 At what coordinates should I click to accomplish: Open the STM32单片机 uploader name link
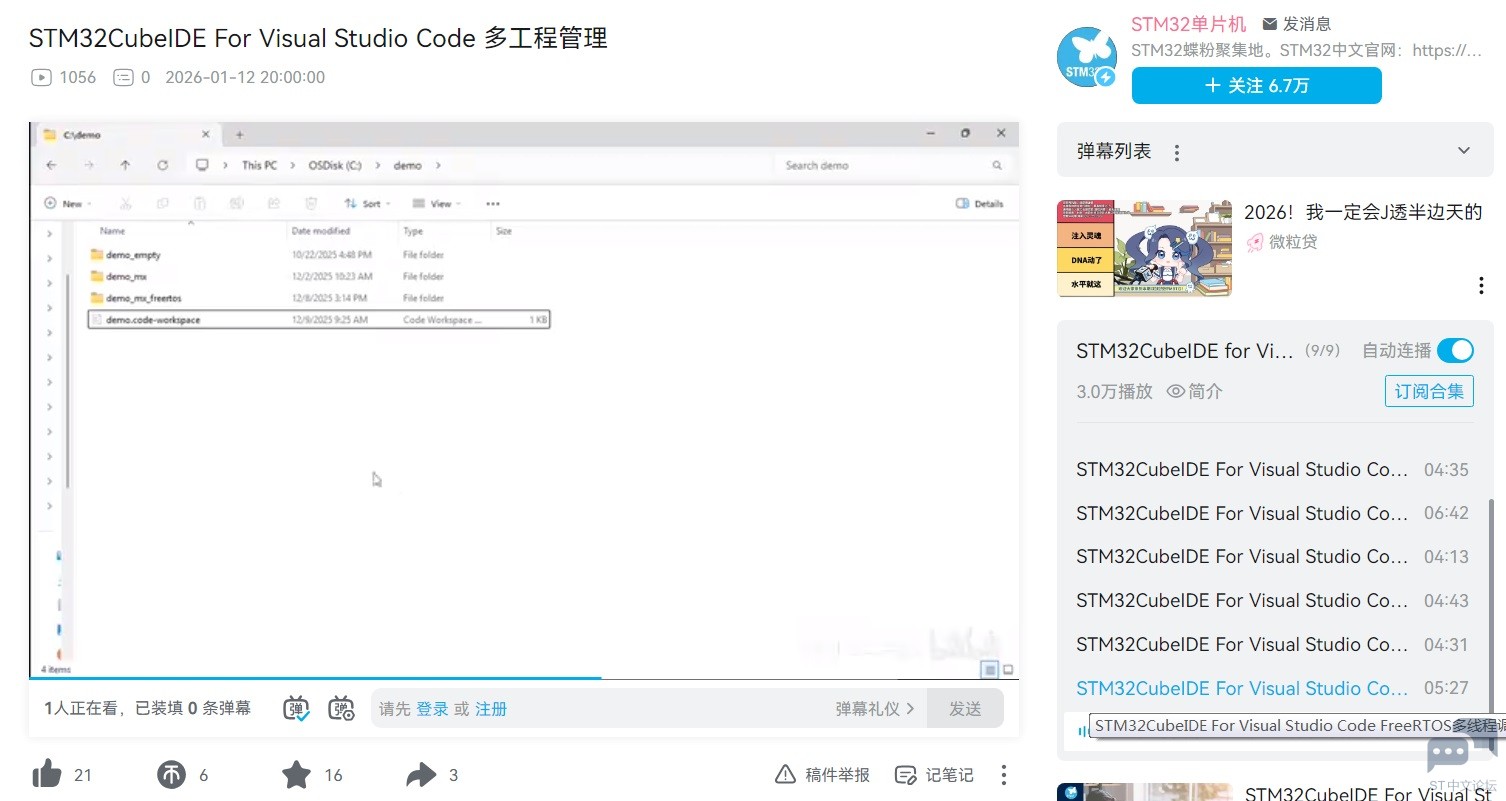click(1188, 24)
